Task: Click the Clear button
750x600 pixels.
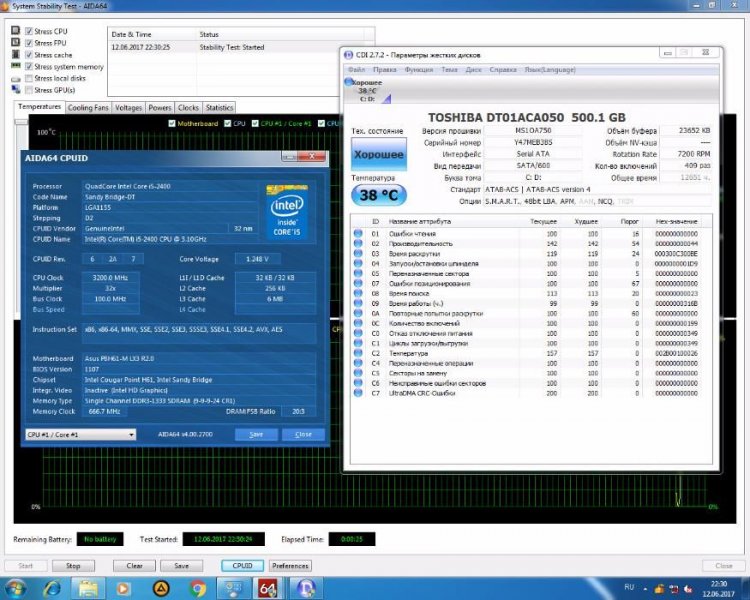Action: click(x=134, y=566)
